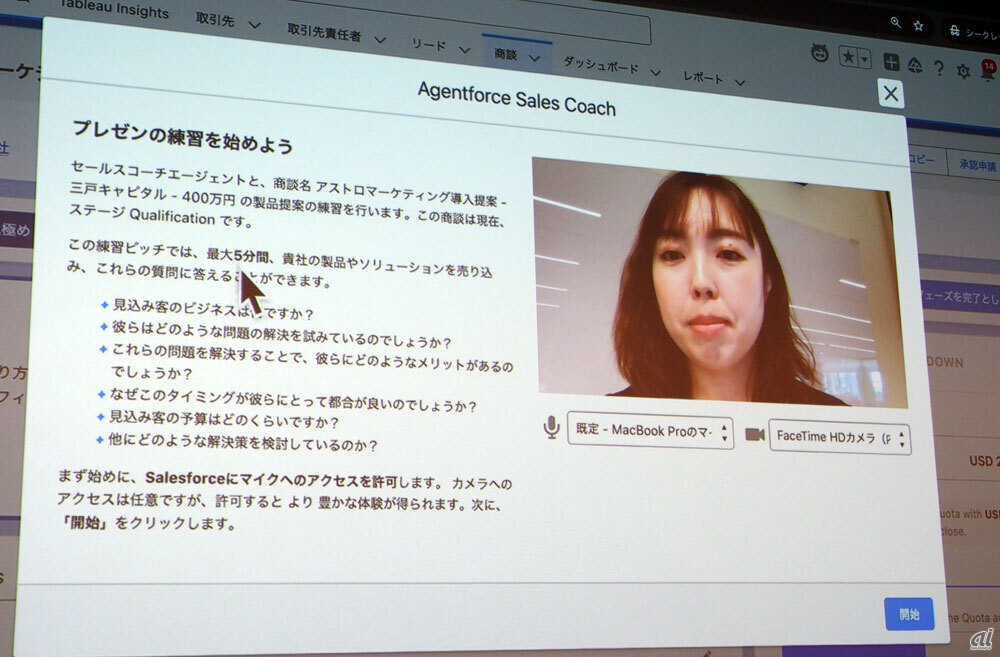Image resolution: width=1000 pixels, height=657 pixels.
Task: Expand the 商談 tab chevron
Action: (x=534, y=58)
